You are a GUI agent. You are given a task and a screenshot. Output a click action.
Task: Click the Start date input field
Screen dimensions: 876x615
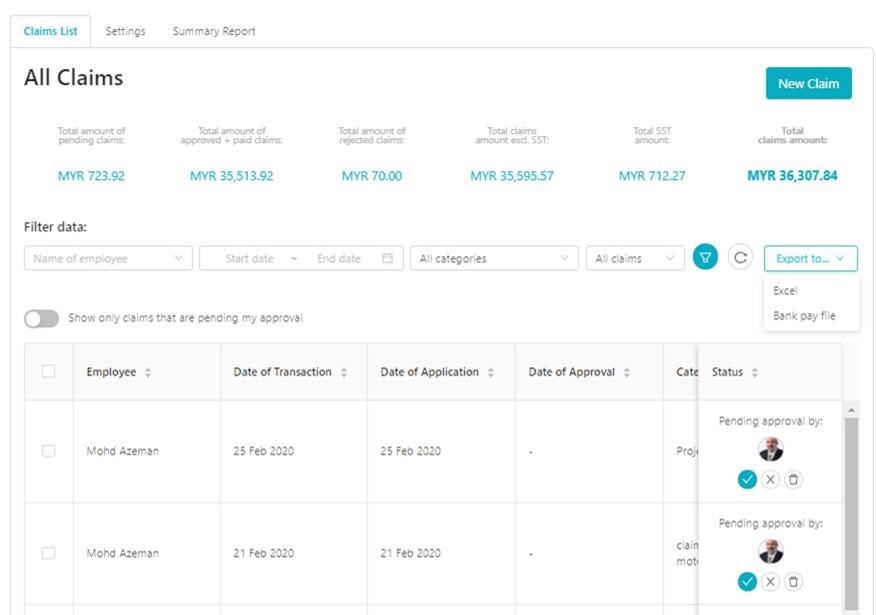click(249, 259)
